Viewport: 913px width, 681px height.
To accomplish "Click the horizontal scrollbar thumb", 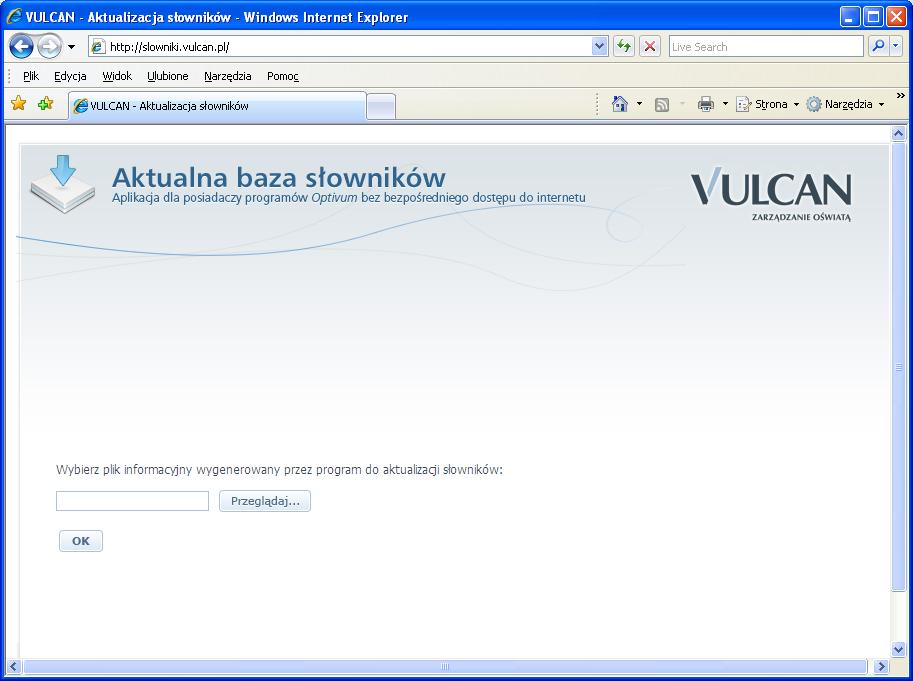I will coord(444,666).
